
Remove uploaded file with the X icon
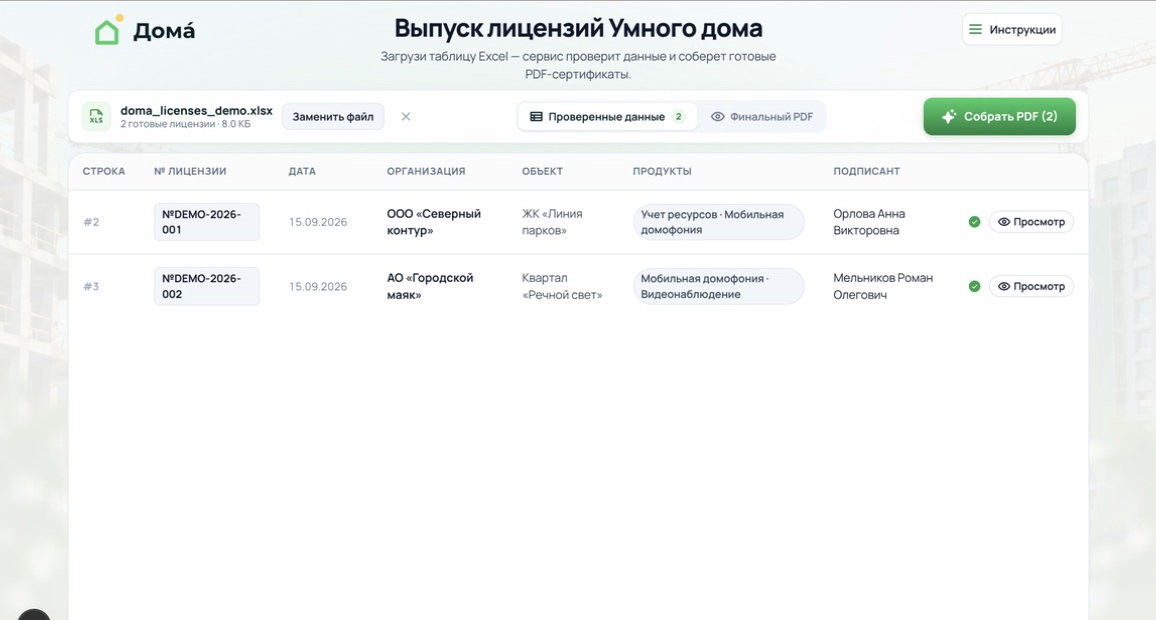(x=405, y=116)
